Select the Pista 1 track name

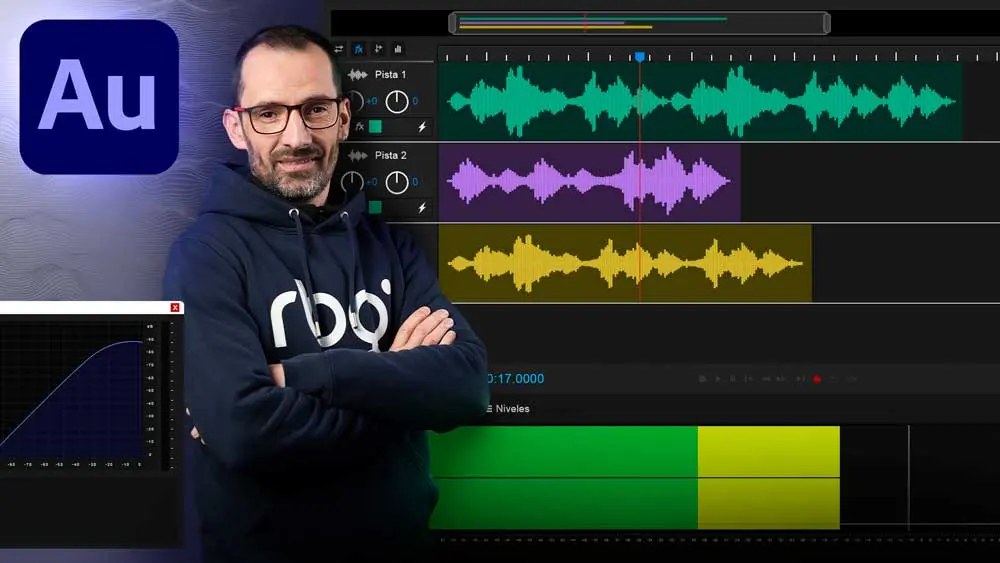point(390,75)
